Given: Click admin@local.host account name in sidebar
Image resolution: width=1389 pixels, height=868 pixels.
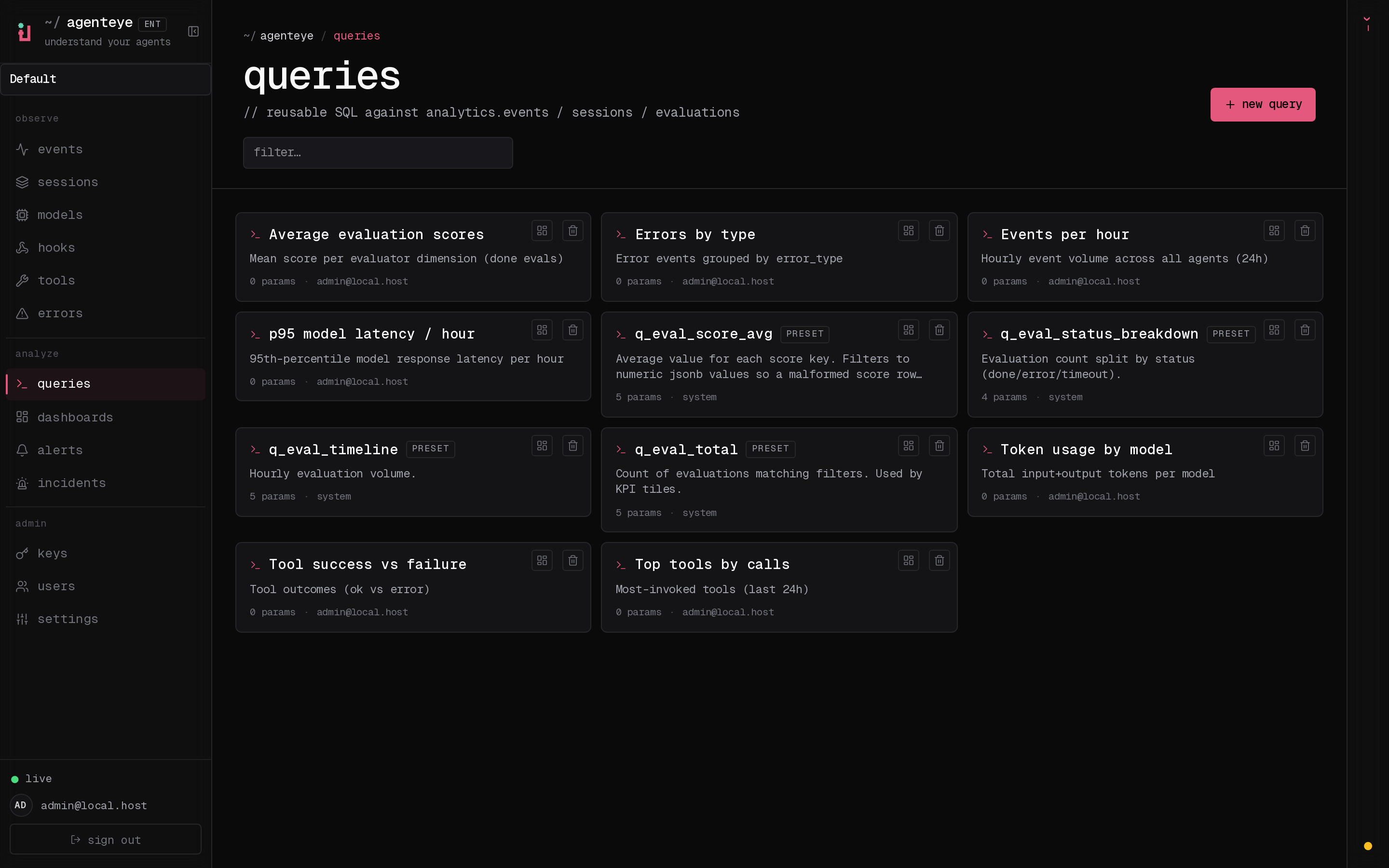Looking at the screenshot, I should click(94, 806).
